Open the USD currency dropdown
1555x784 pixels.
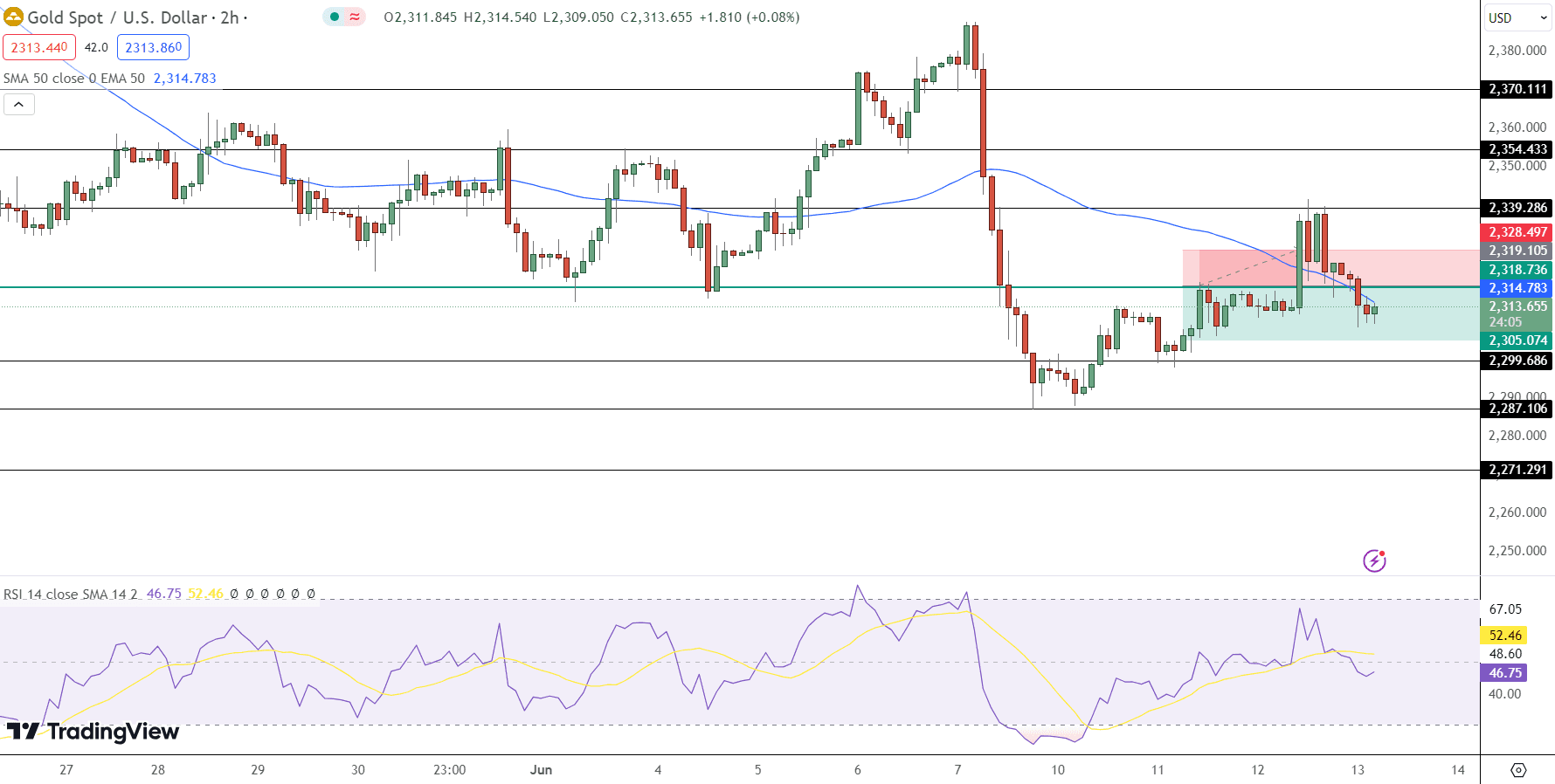click(1518, 17)
